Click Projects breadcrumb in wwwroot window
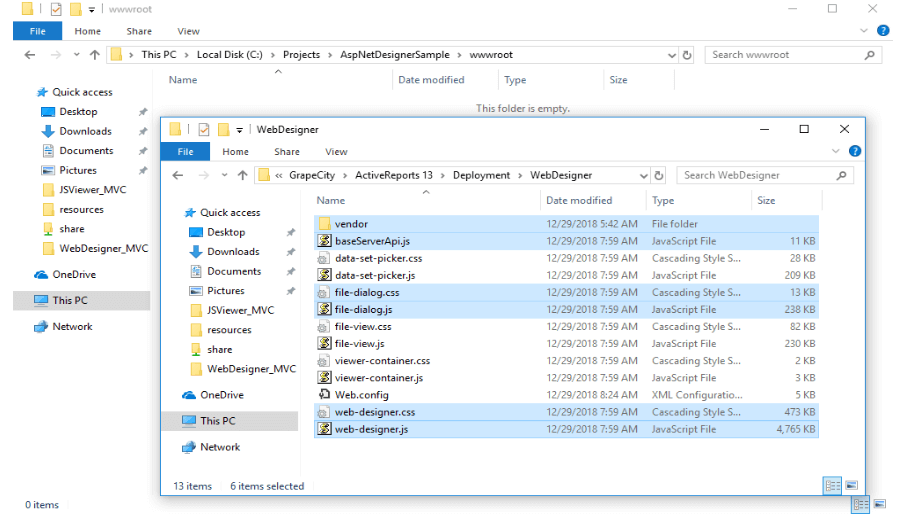The image size is (899, 518). tap(302, 55)
